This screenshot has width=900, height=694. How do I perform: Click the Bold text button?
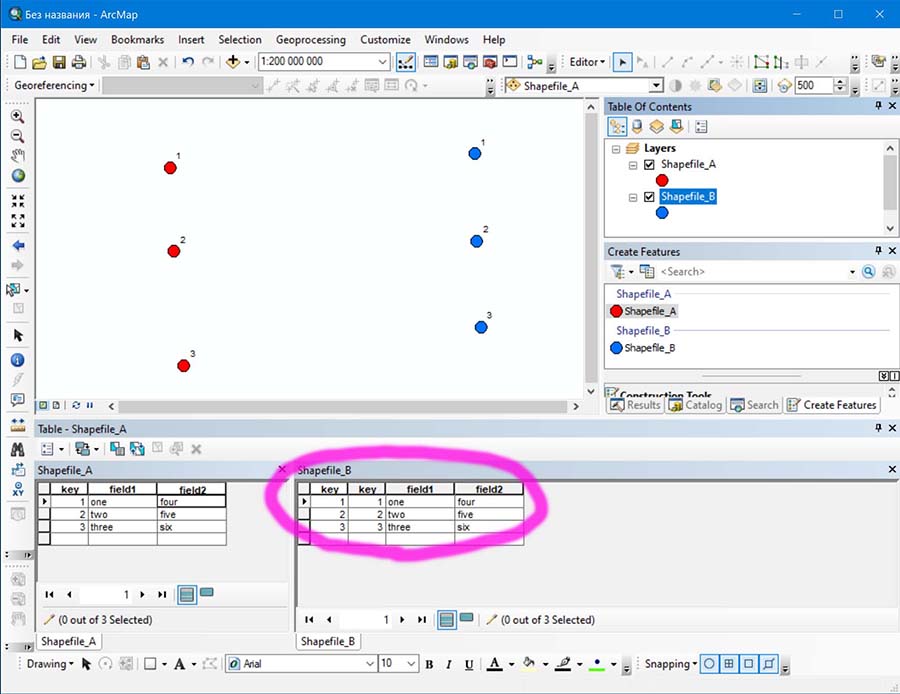point(429,664)
